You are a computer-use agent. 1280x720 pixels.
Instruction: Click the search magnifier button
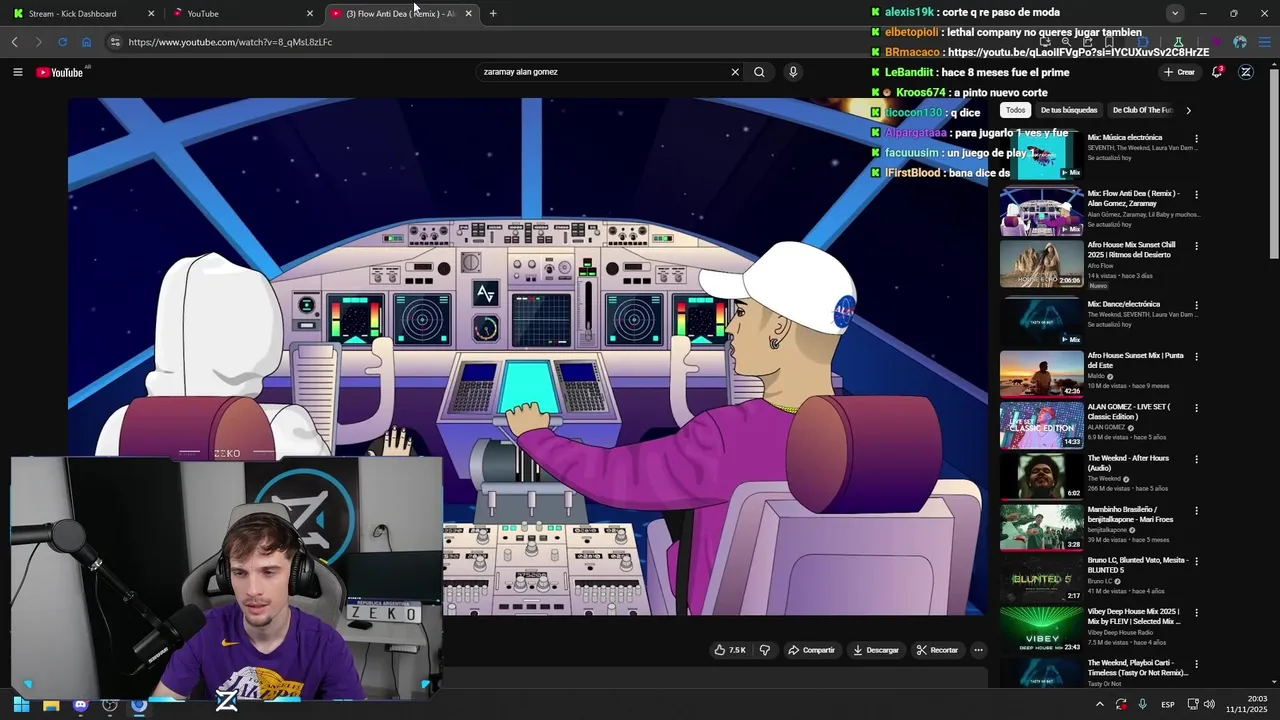(x=759, y=72)
